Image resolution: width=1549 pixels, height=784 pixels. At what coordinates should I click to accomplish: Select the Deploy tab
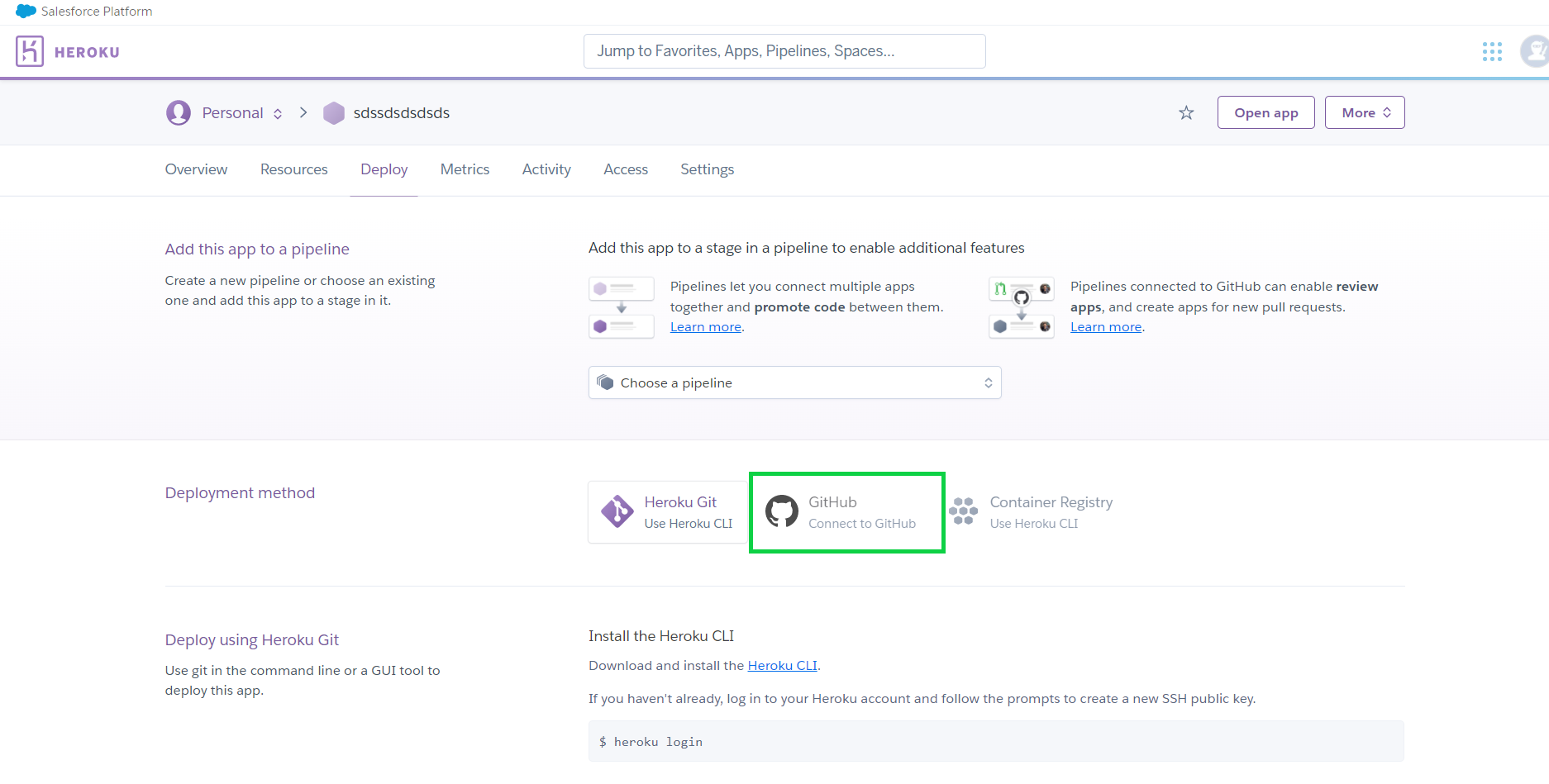[x=384, y=169]
